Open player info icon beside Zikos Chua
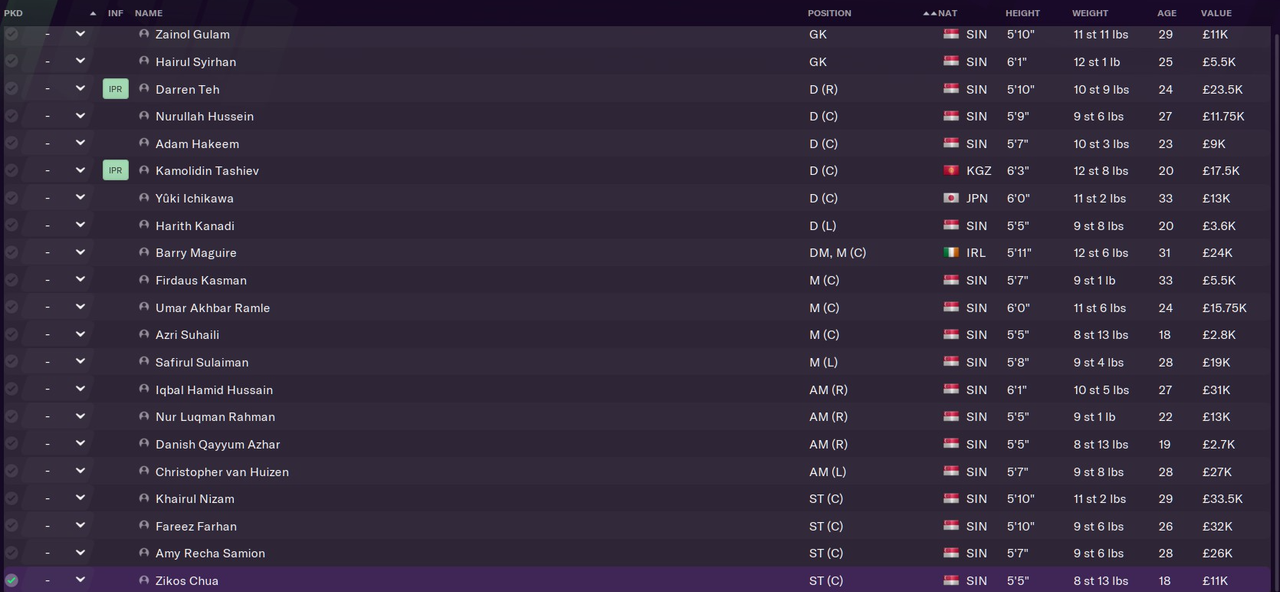 [x=144, y=580]
